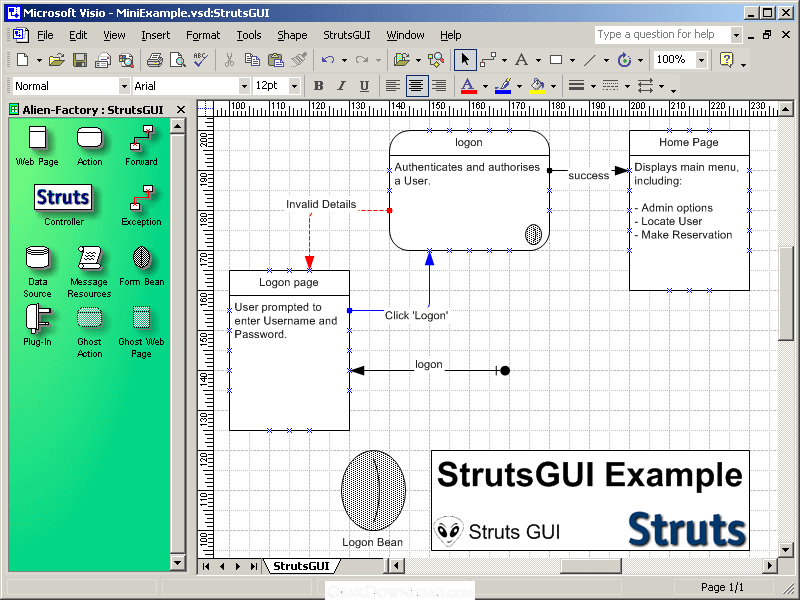This screenshot has width=800, height=600.
Task: Pick the Web Page stencil shape
Action: pyautogui.click(x=37, y=146)
